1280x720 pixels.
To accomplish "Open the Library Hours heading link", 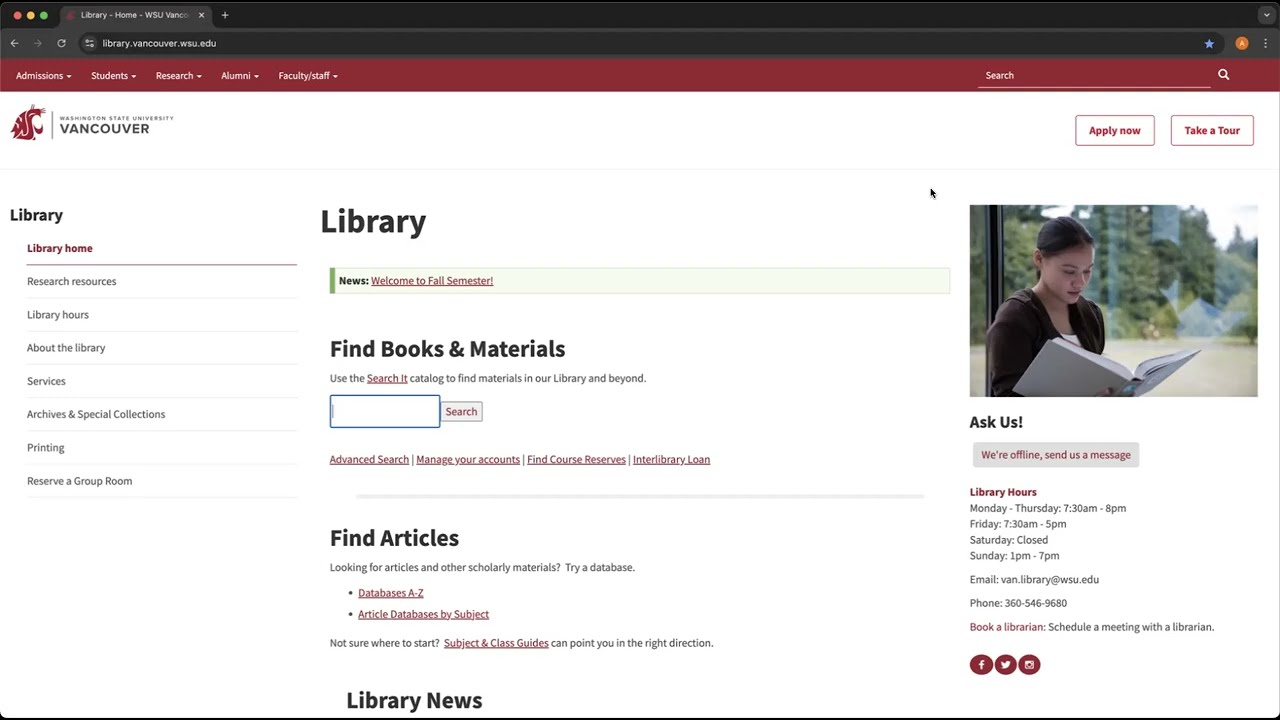I will (x=1003, y=492).
